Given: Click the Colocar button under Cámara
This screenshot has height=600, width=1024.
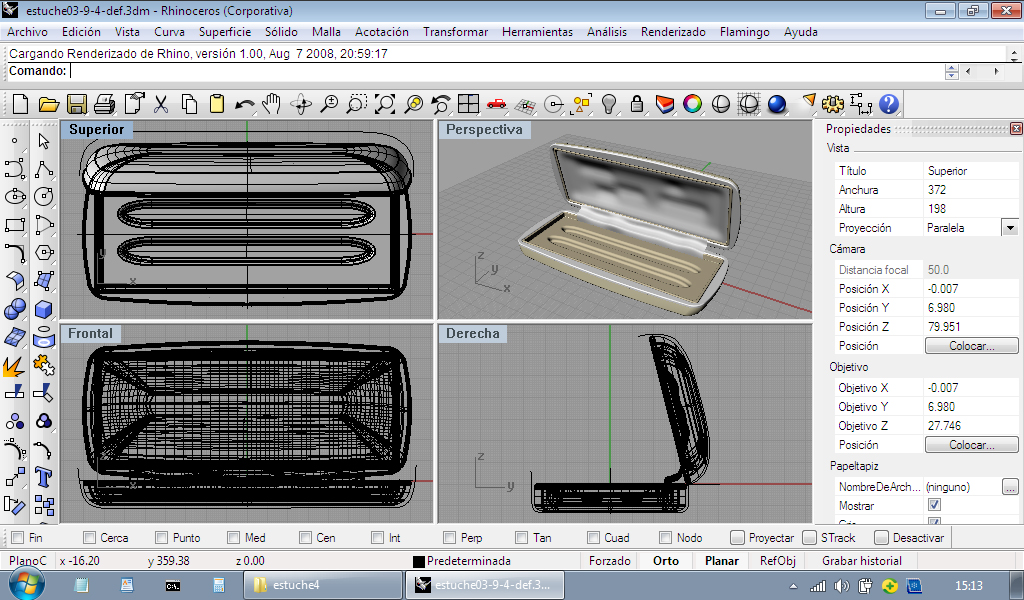Looking at the screenshot, I should 971,346.
